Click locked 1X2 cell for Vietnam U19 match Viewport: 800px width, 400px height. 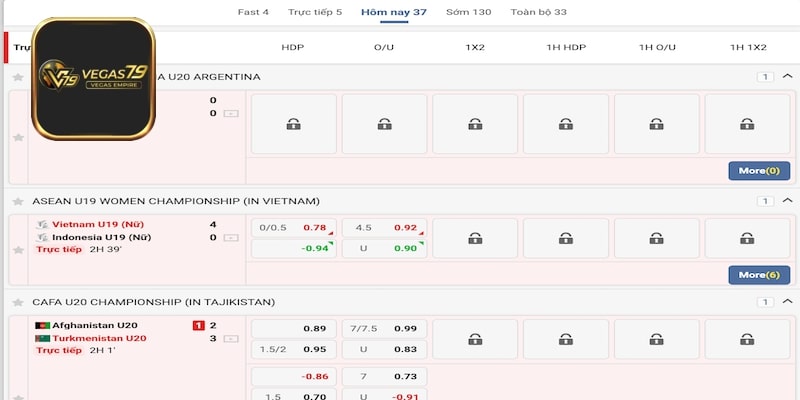coord(474,238)
